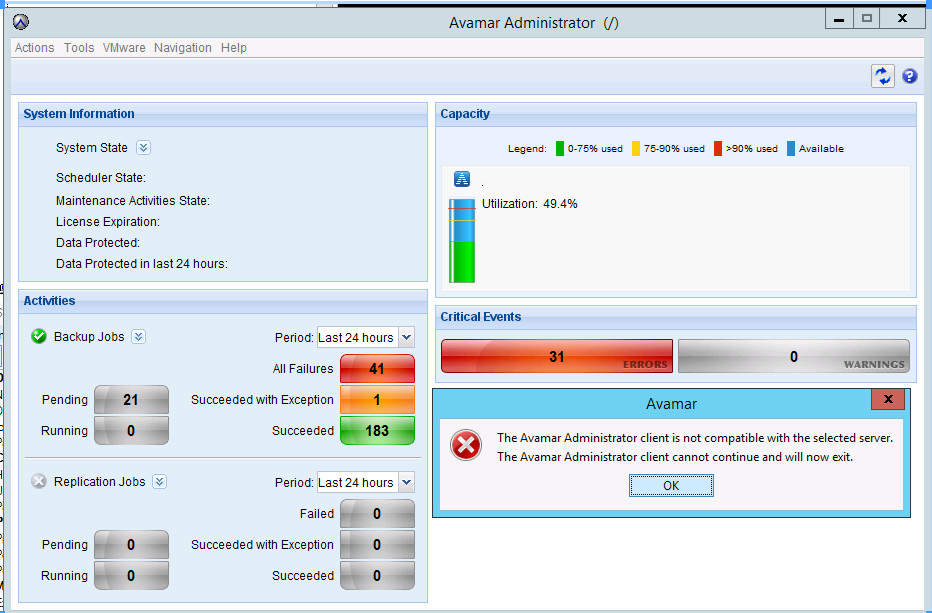Click OK in the Avamar dialog
The width and height of the screenshot is (932, 613).
click(x=671, y=486)
